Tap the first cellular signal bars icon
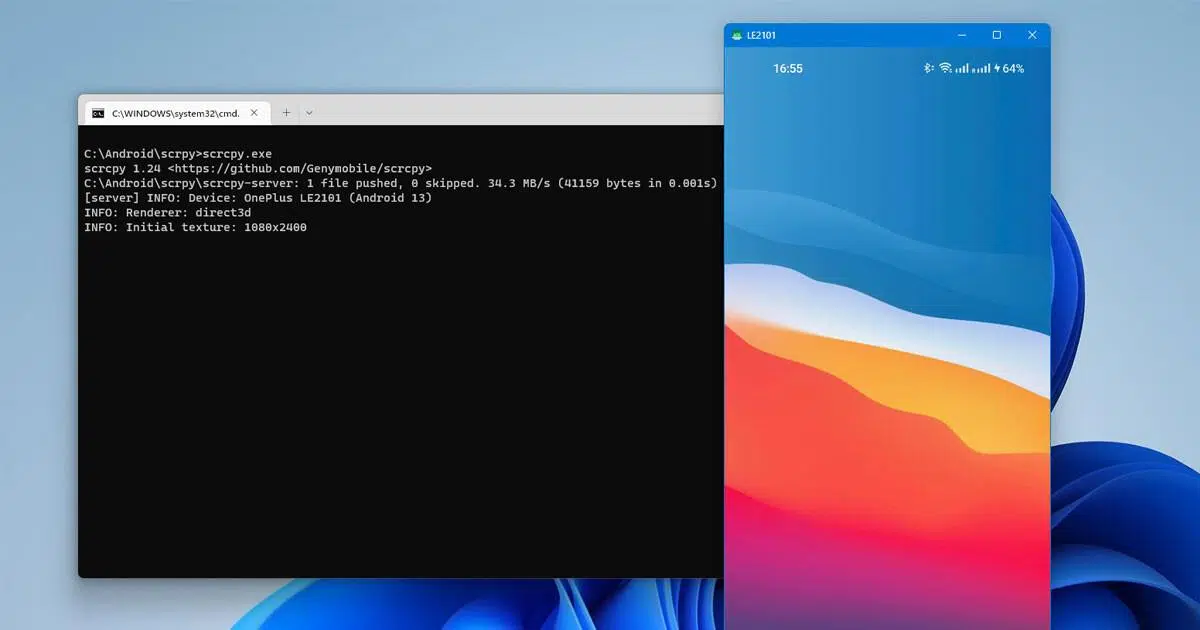 coord(962,68)
